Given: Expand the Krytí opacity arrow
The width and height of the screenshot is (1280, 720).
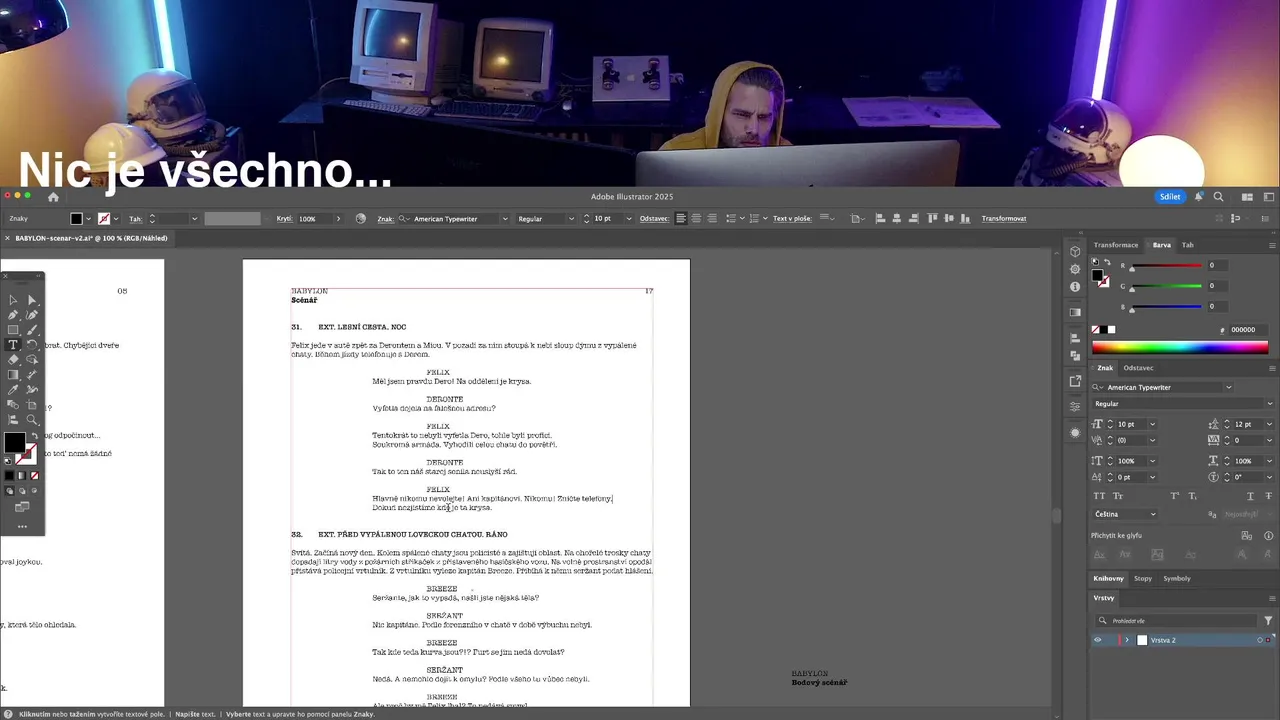Looking at the screenshot, I should coord(338,218).
